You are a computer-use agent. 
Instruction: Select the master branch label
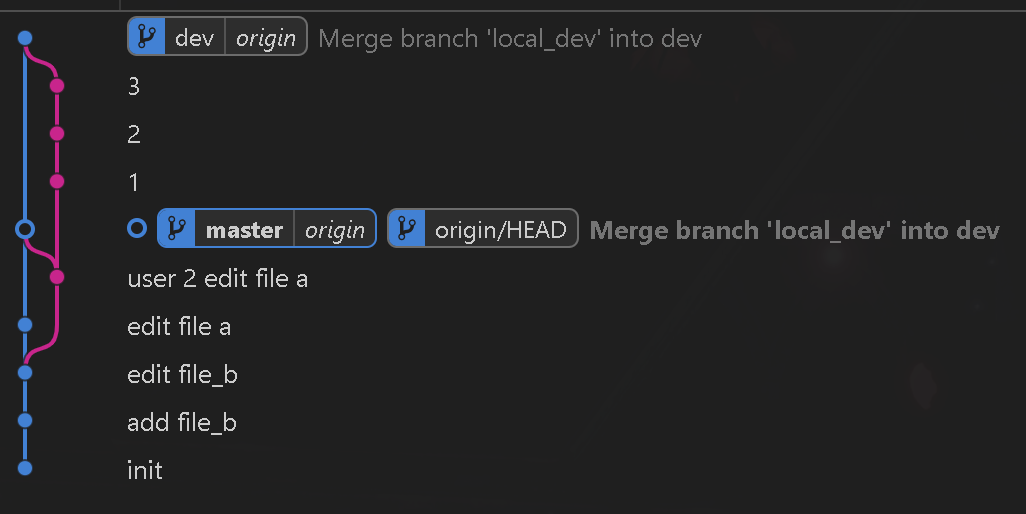point(244,229)
